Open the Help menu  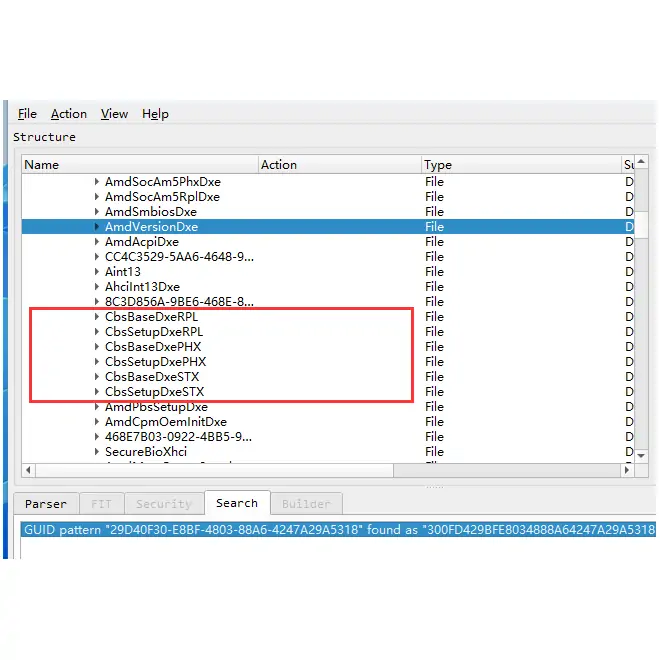(x=155, y=114)
